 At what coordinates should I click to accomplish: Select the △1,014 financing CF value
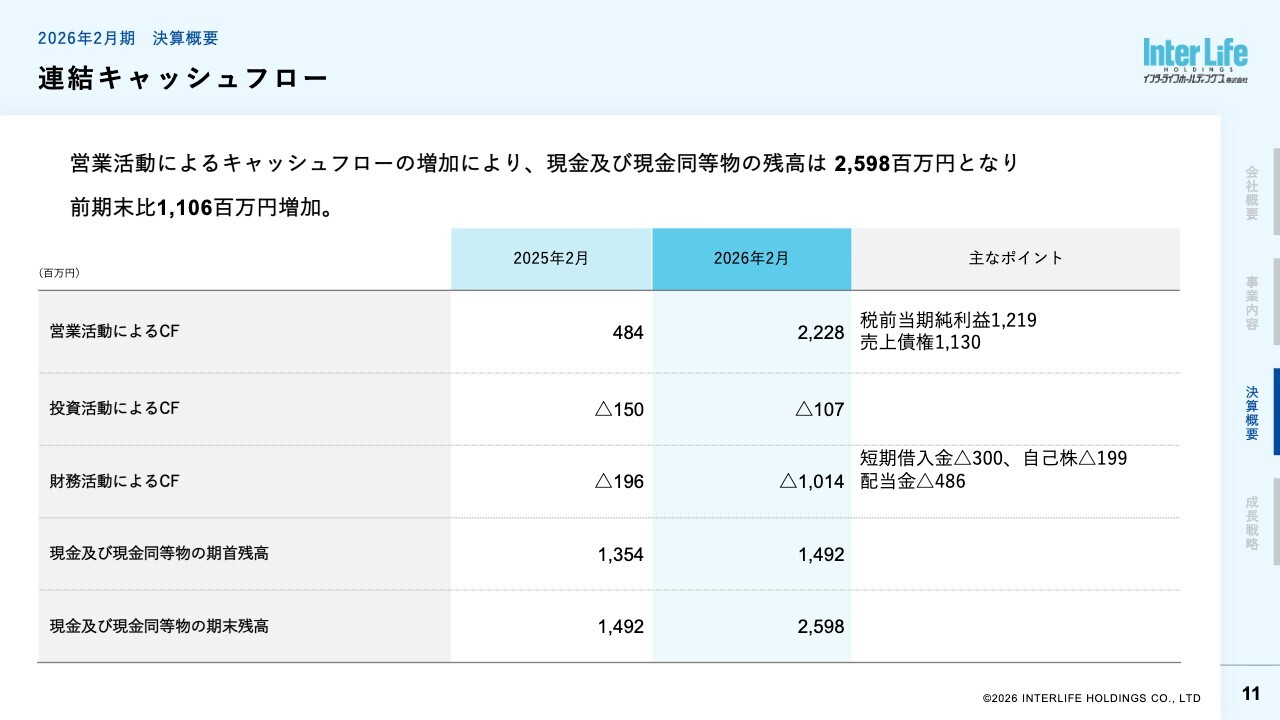[x=812, y=482]
